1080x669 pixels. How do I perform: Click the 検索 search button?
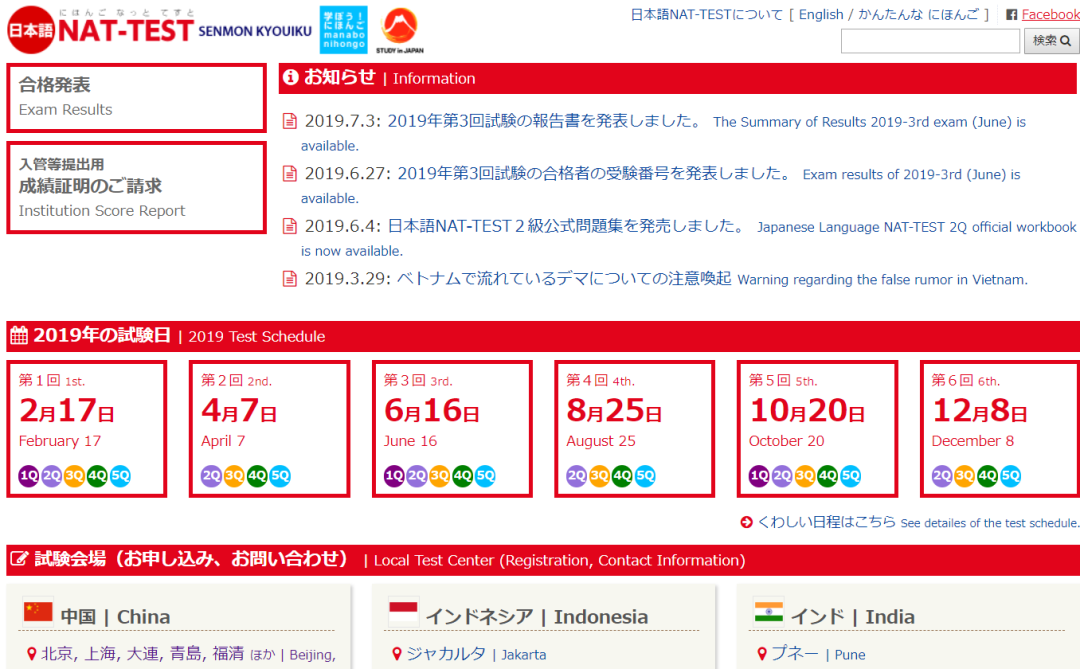coord(1051,41)
